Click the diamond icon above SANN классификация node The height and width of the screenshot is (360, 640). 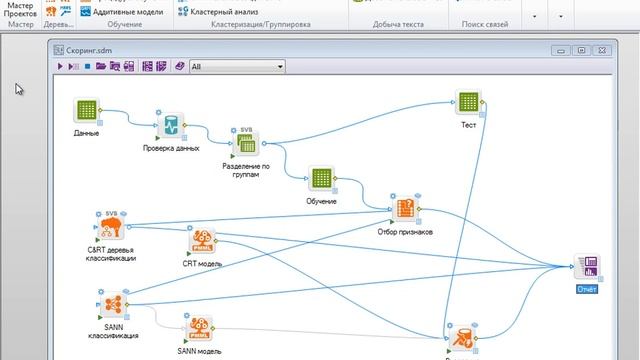(x=126, y=291)
